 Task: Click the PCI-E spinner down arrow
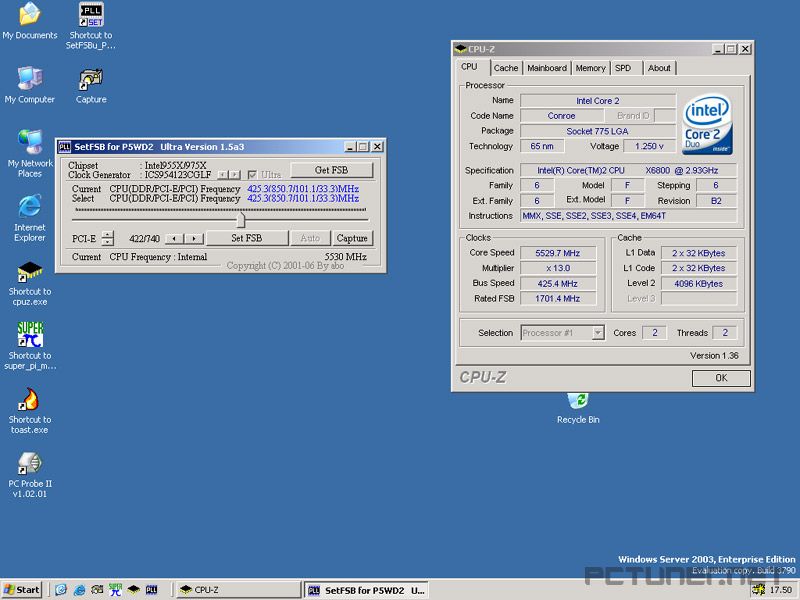coord(107,242)
